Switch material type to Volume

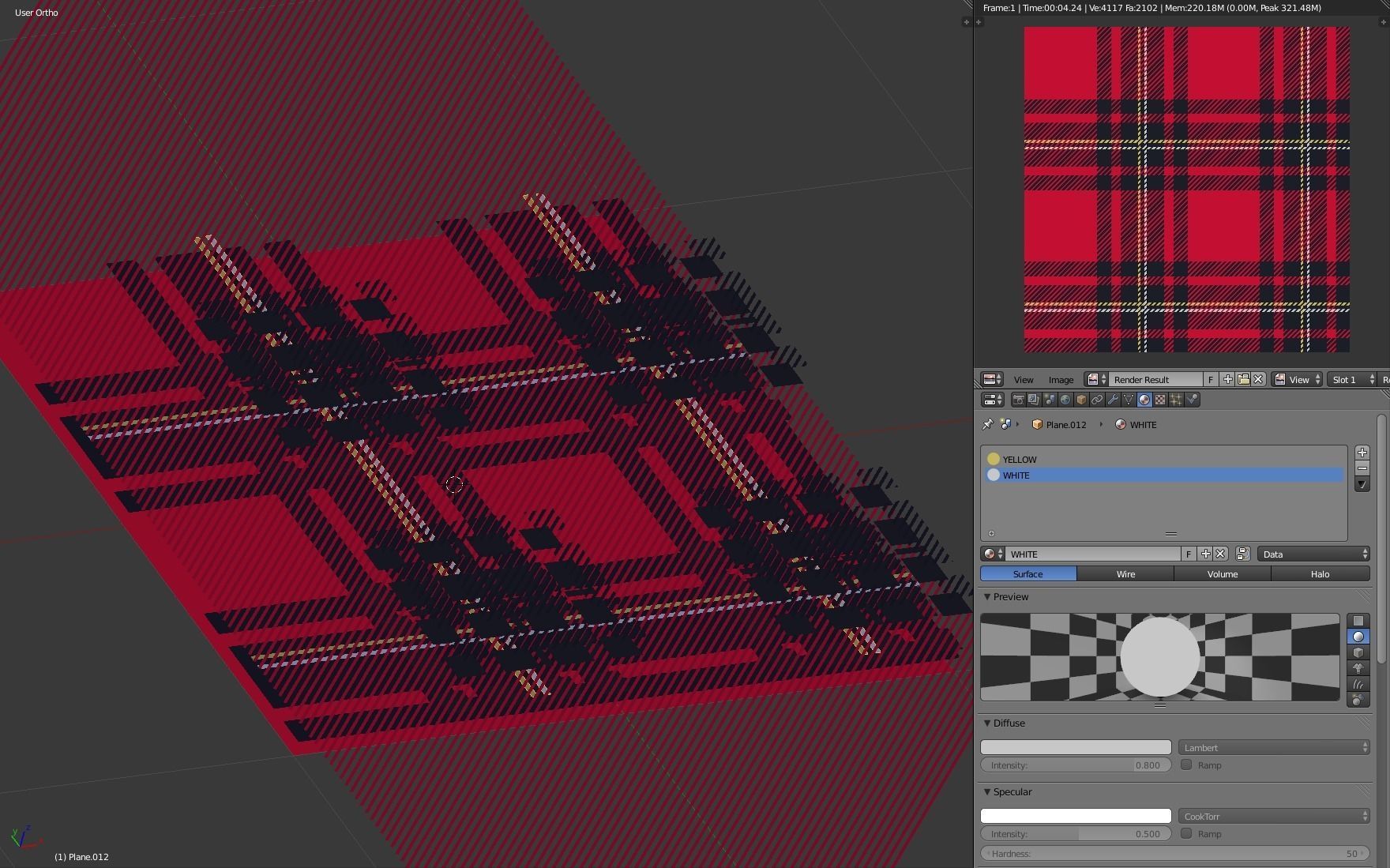coord(1223,574)
